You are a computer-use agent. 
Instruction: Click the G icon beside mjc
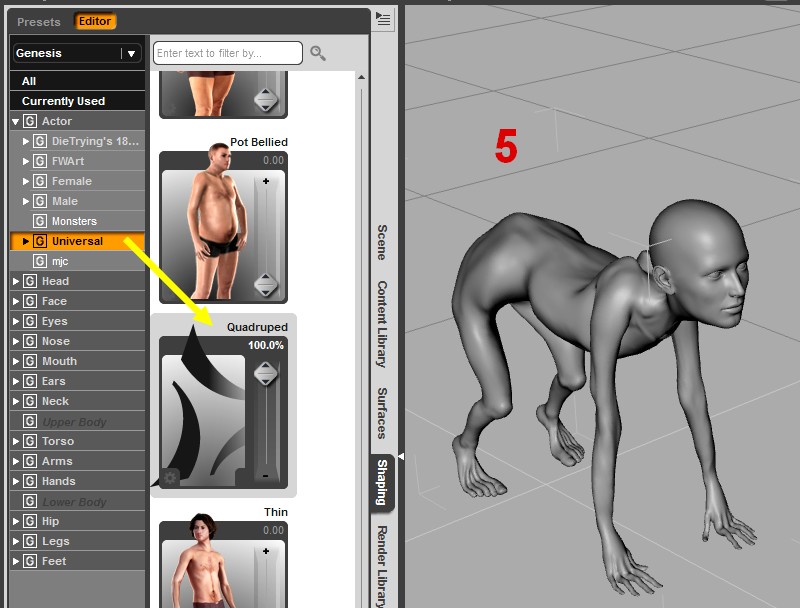pyautogui.click(x=40, y=261)
